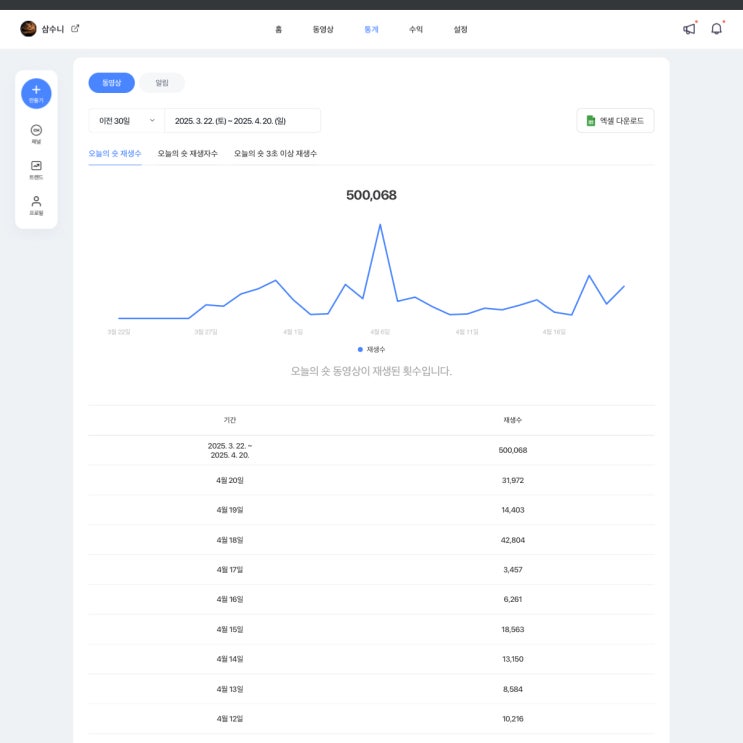Open the bell notifications icon
The height and width of the screenshot is (743, 743).
[x=716, y=29]
